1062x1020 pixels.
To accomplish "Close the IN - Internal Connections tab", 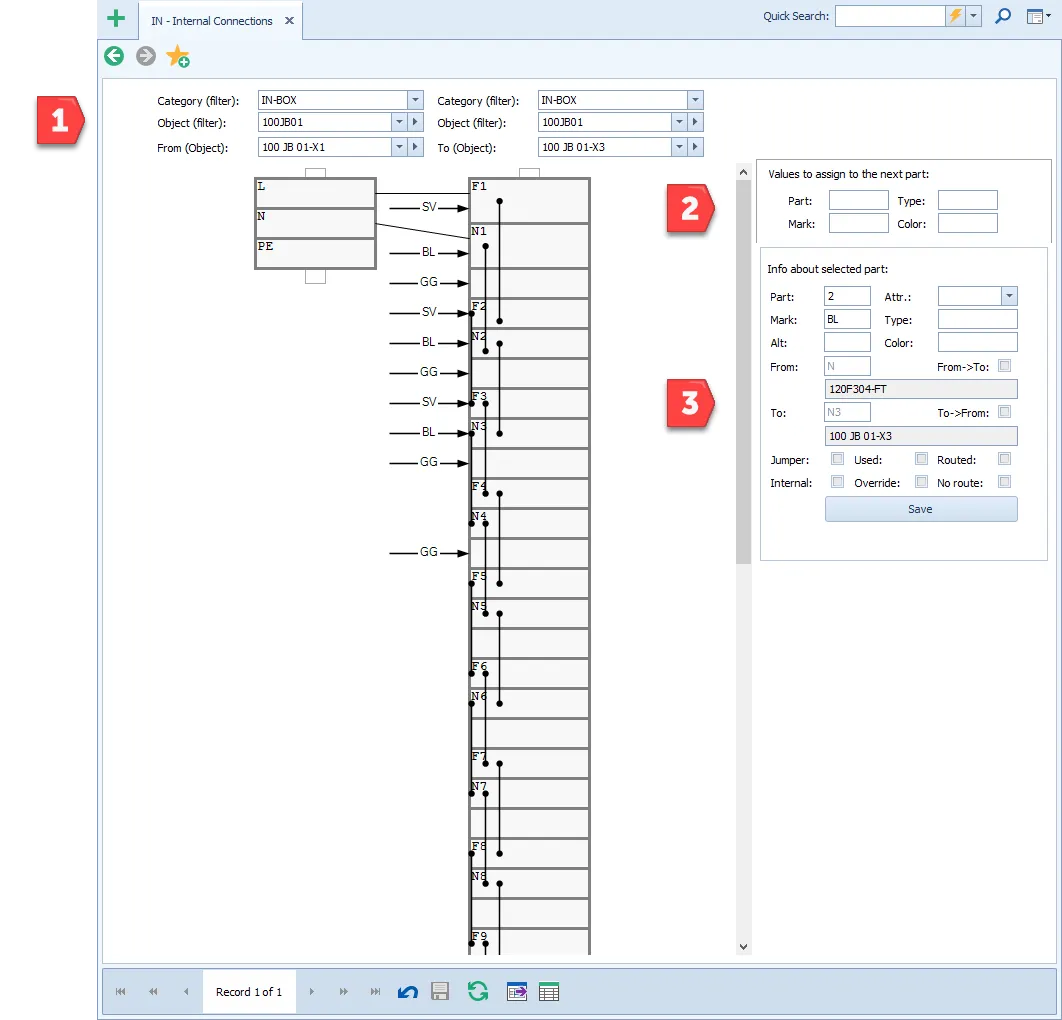I will 289,20.
